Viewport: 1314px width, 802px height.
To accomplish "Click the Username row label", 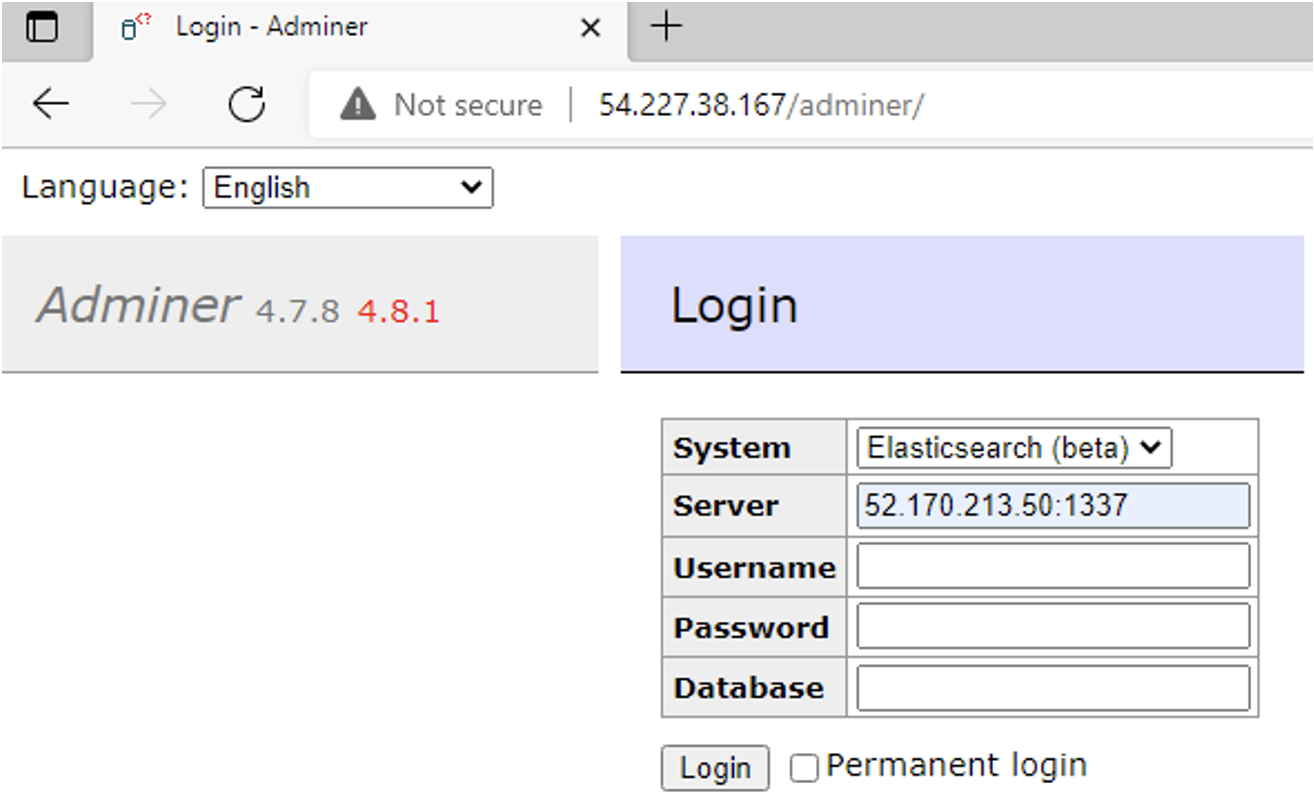I will 754,568.
